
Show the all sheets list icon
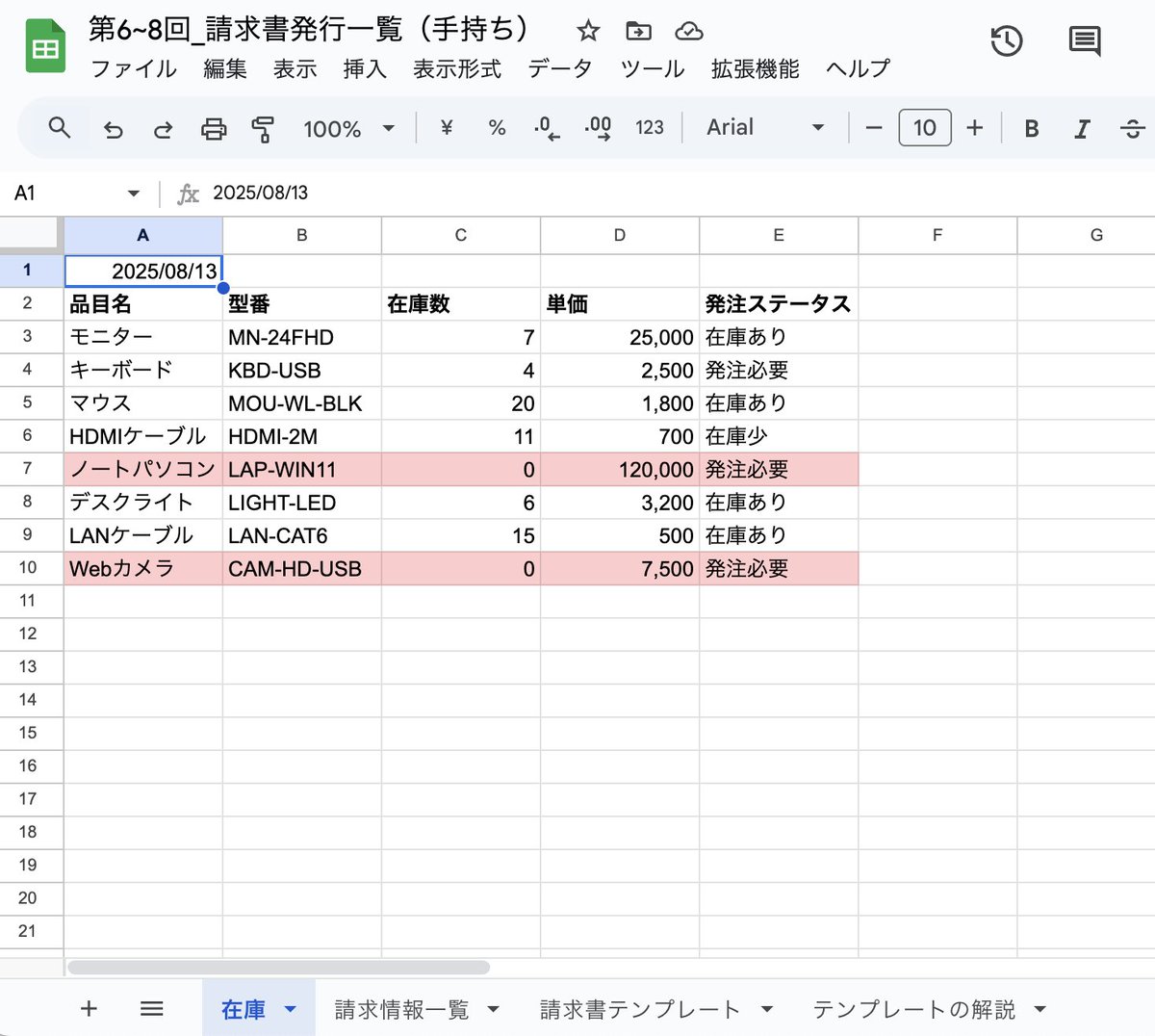coord(152,1008)
